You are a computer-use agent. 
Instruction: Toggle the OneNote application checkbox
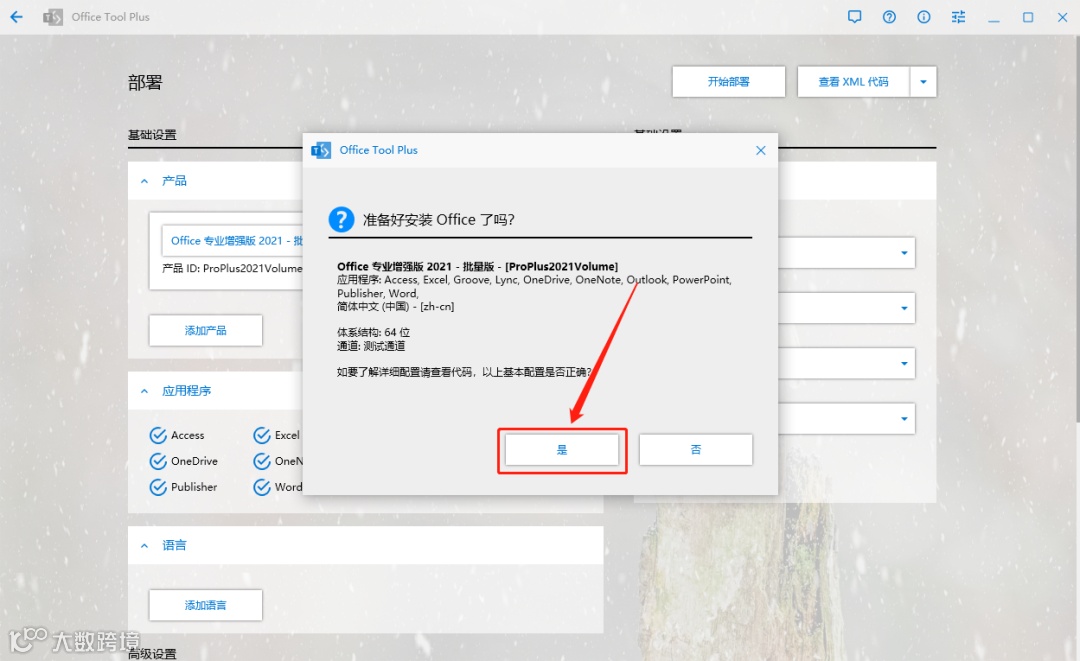click(x=262, y=461)
